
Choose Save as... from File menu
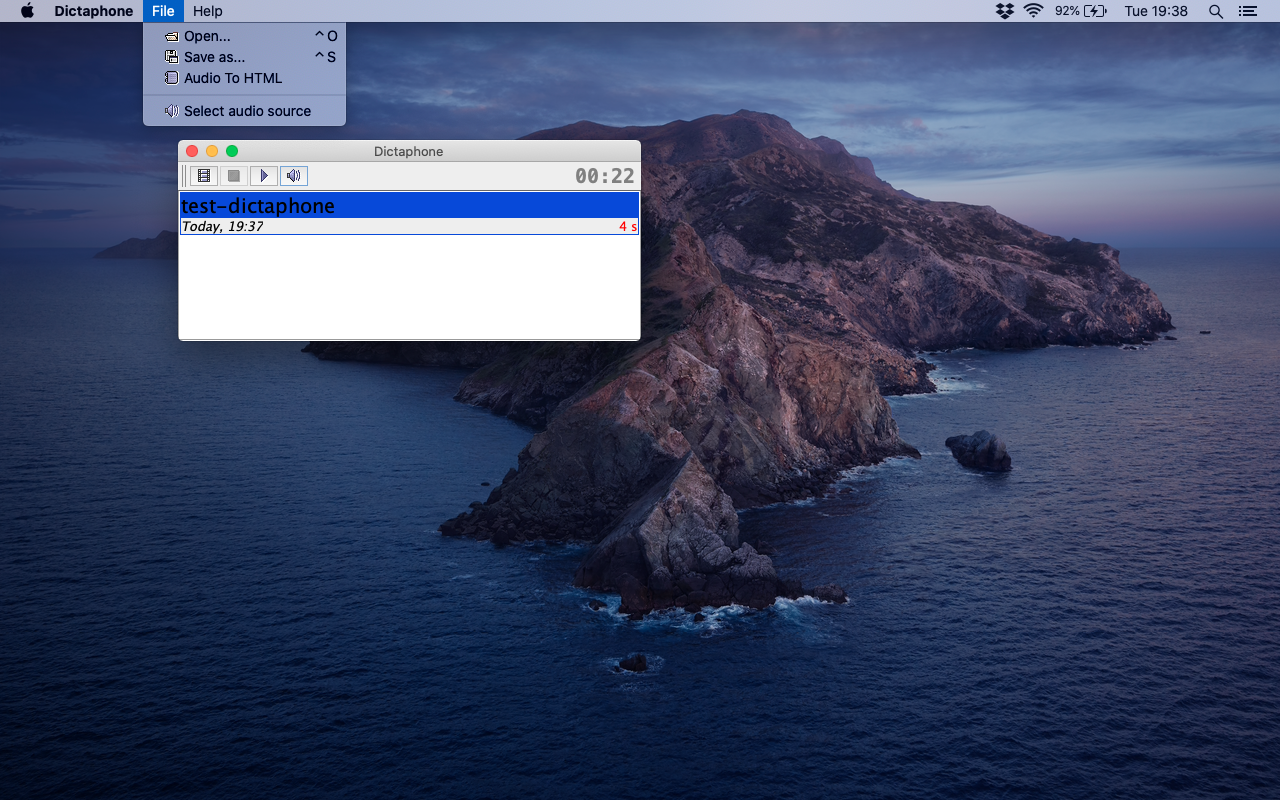coord(214,57)
